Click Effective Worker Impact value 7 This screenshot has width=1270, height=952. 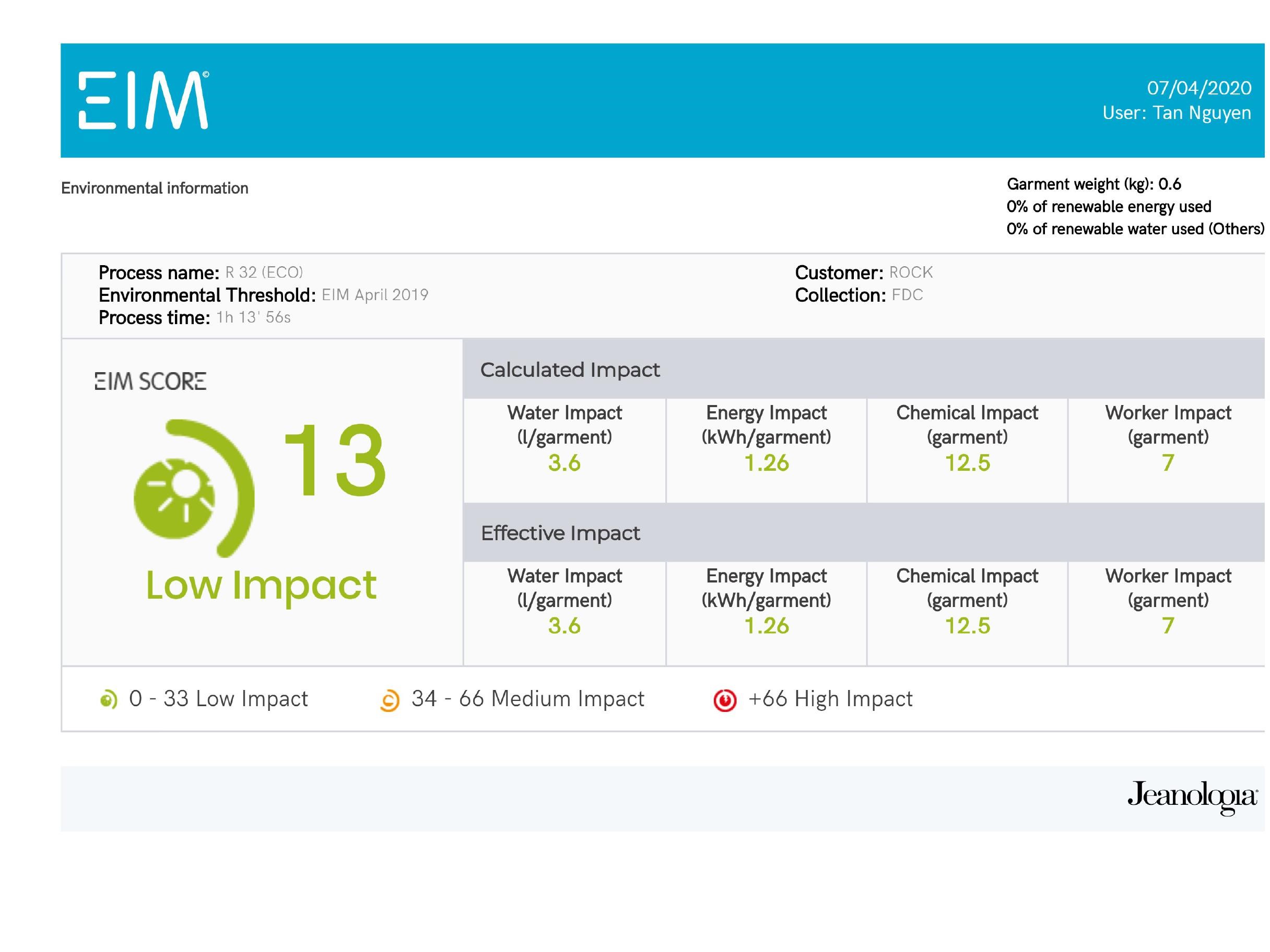1168,626
